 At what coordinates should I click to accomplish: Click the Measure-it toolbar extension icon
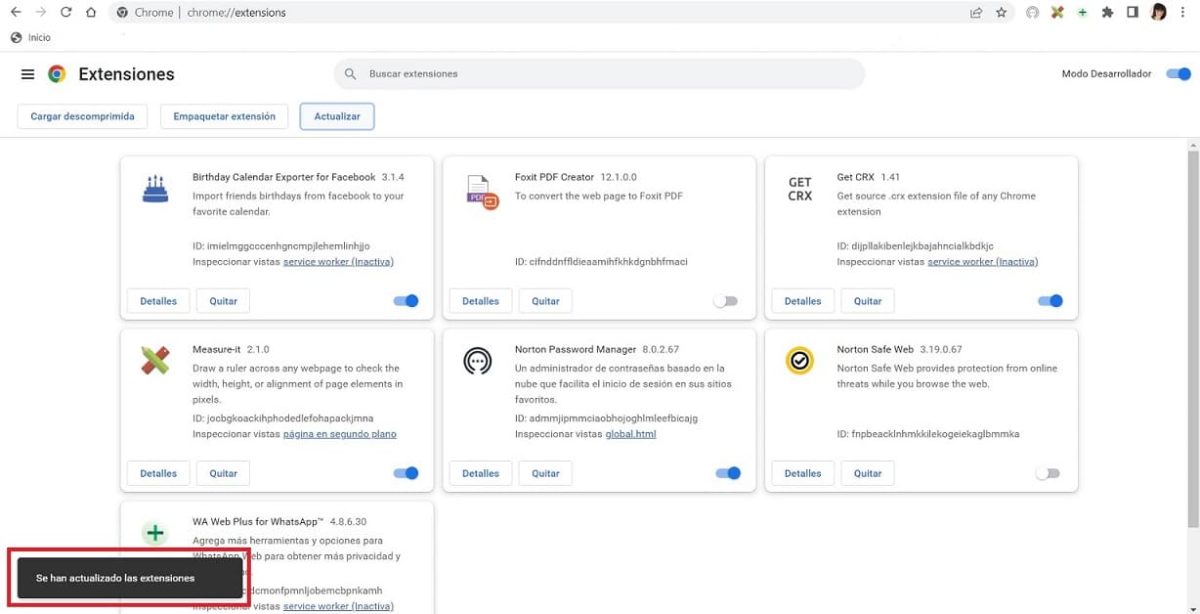(x=1057, y=13)
